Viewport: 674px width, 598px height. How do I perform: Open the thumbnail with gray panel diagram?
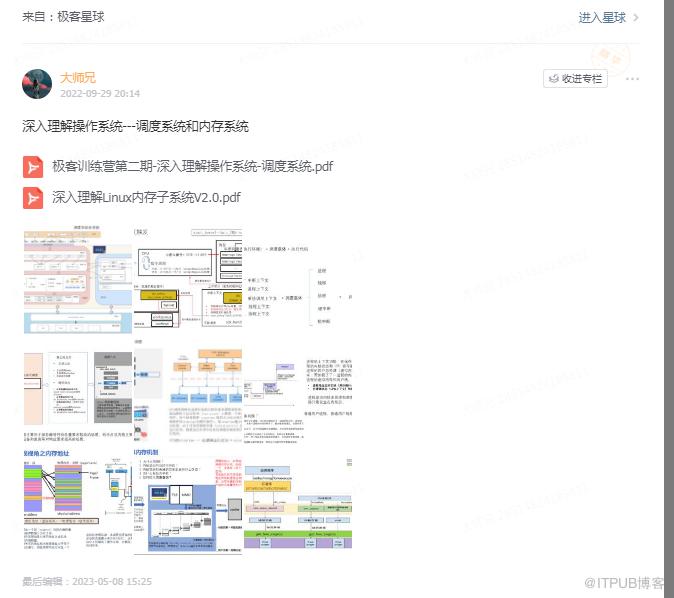coord(78,389)
